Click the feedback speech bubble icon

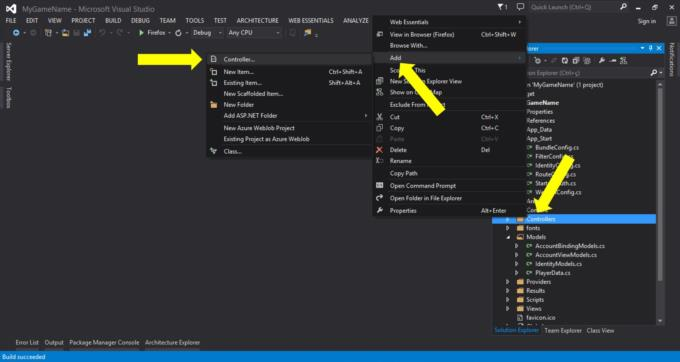point(520,7)
